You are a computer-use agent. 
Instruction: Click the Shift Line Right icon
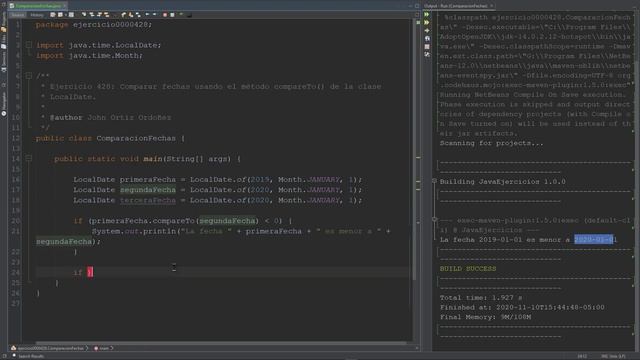(x=154, y=15)
